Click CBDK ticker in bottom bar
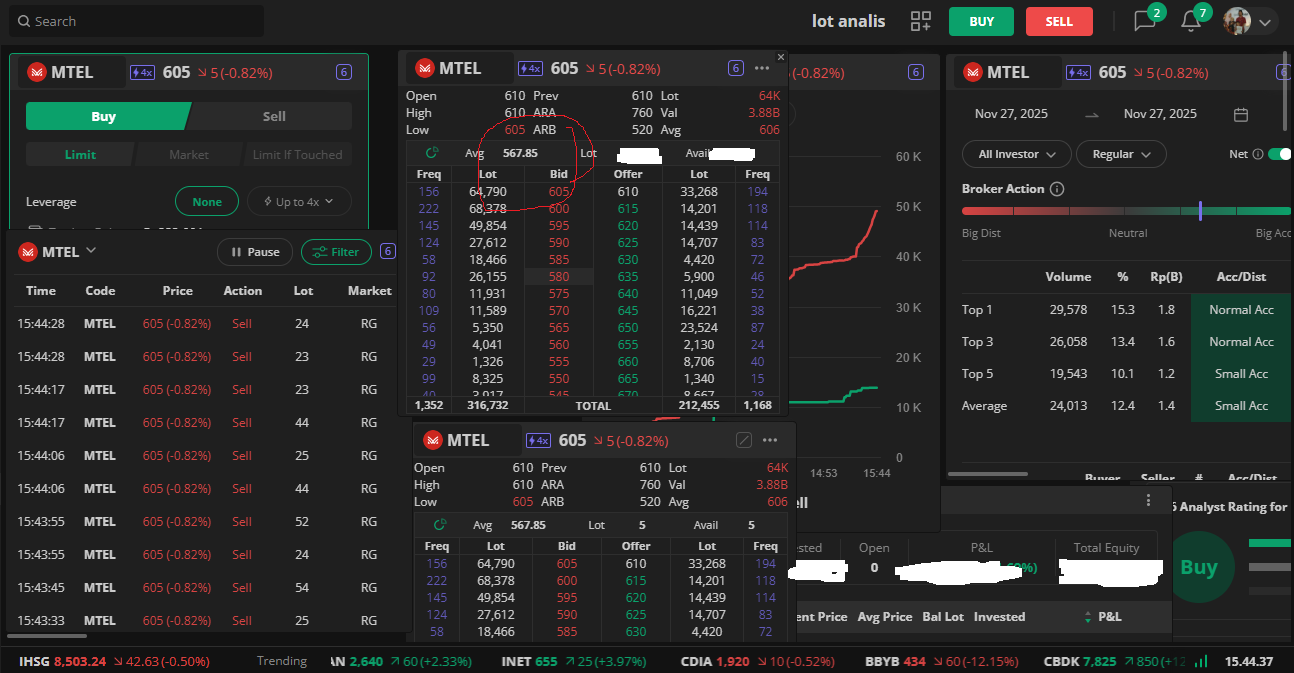This screenshot has width=1294, height=673. [1114, 661]
